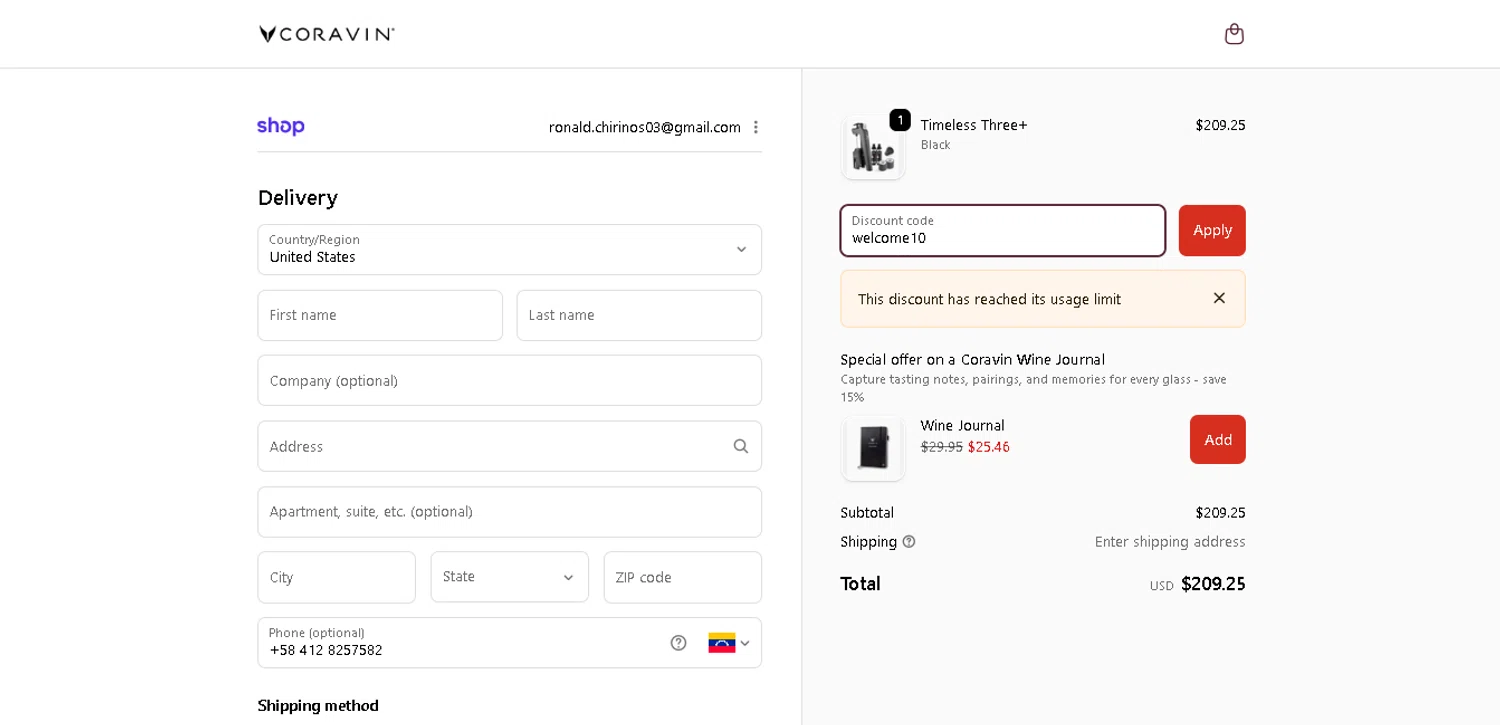Click the address search magnifier icon
1500x725 pixels.
point(741,446)
